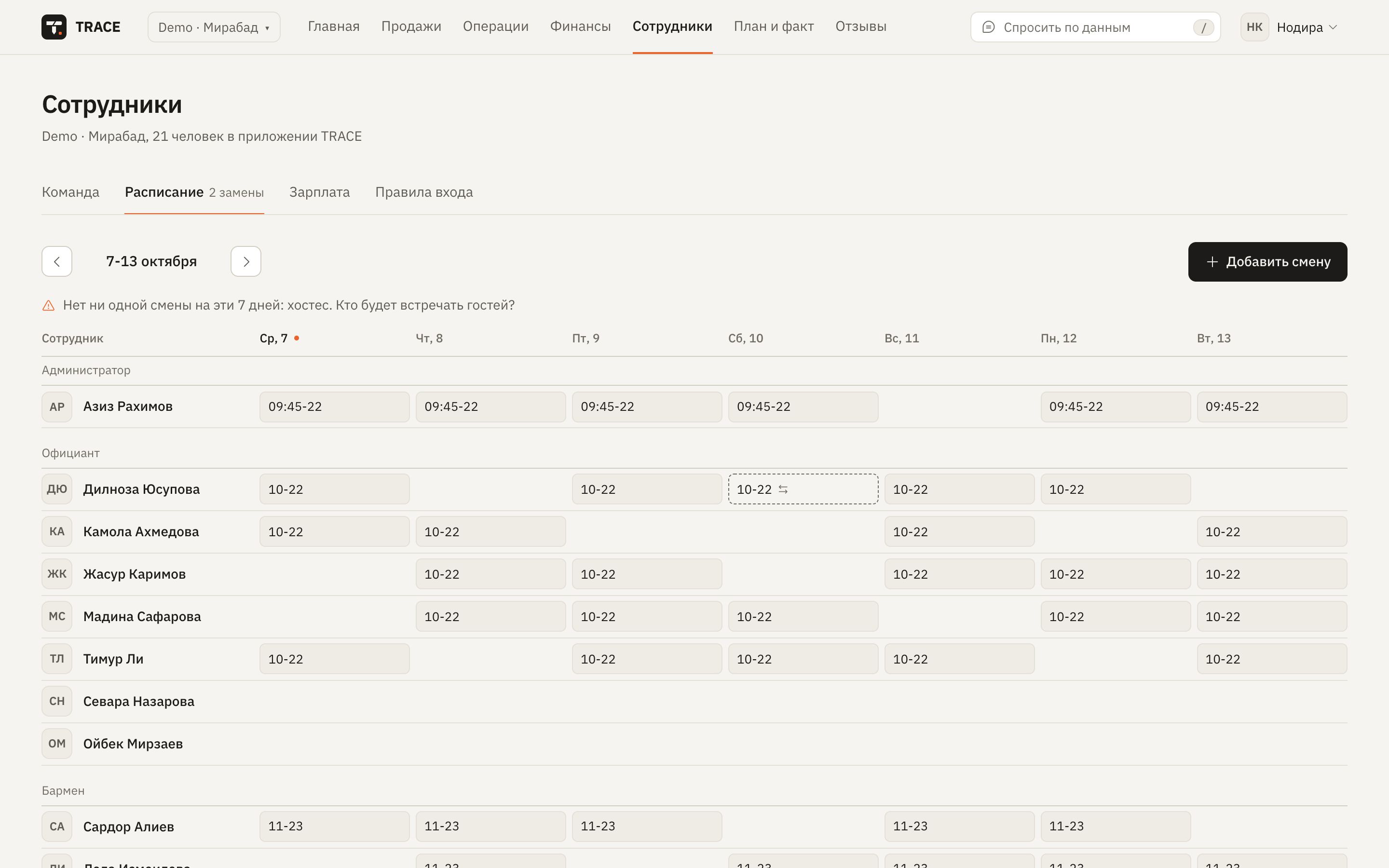Open План и факт page
1389x868 pixels.
click(x=774, y=27)
